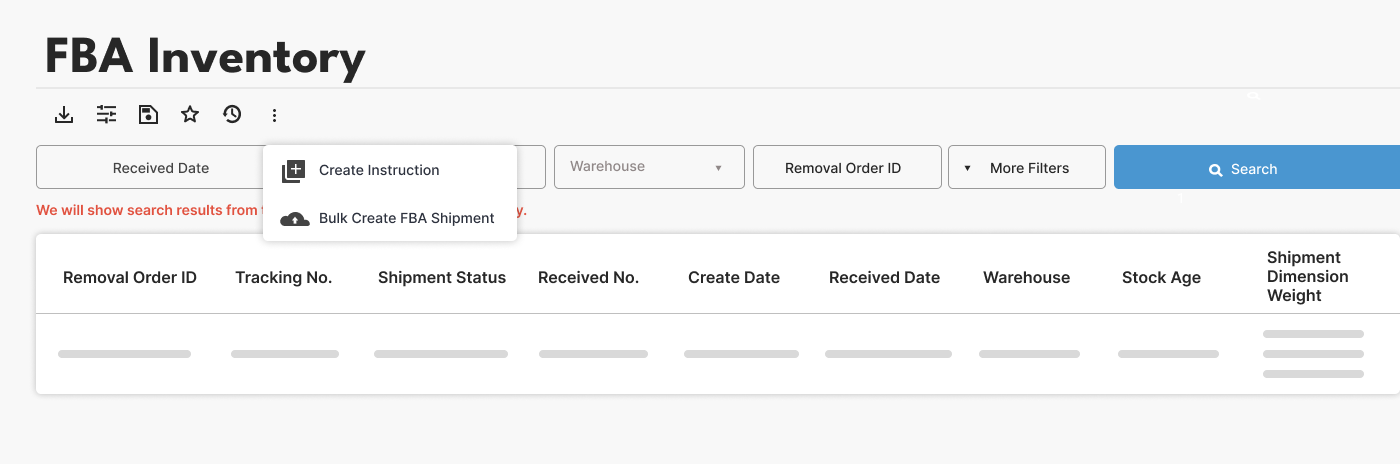
Task: Click the save view disk icon
Action: click(x=148, y=115)
